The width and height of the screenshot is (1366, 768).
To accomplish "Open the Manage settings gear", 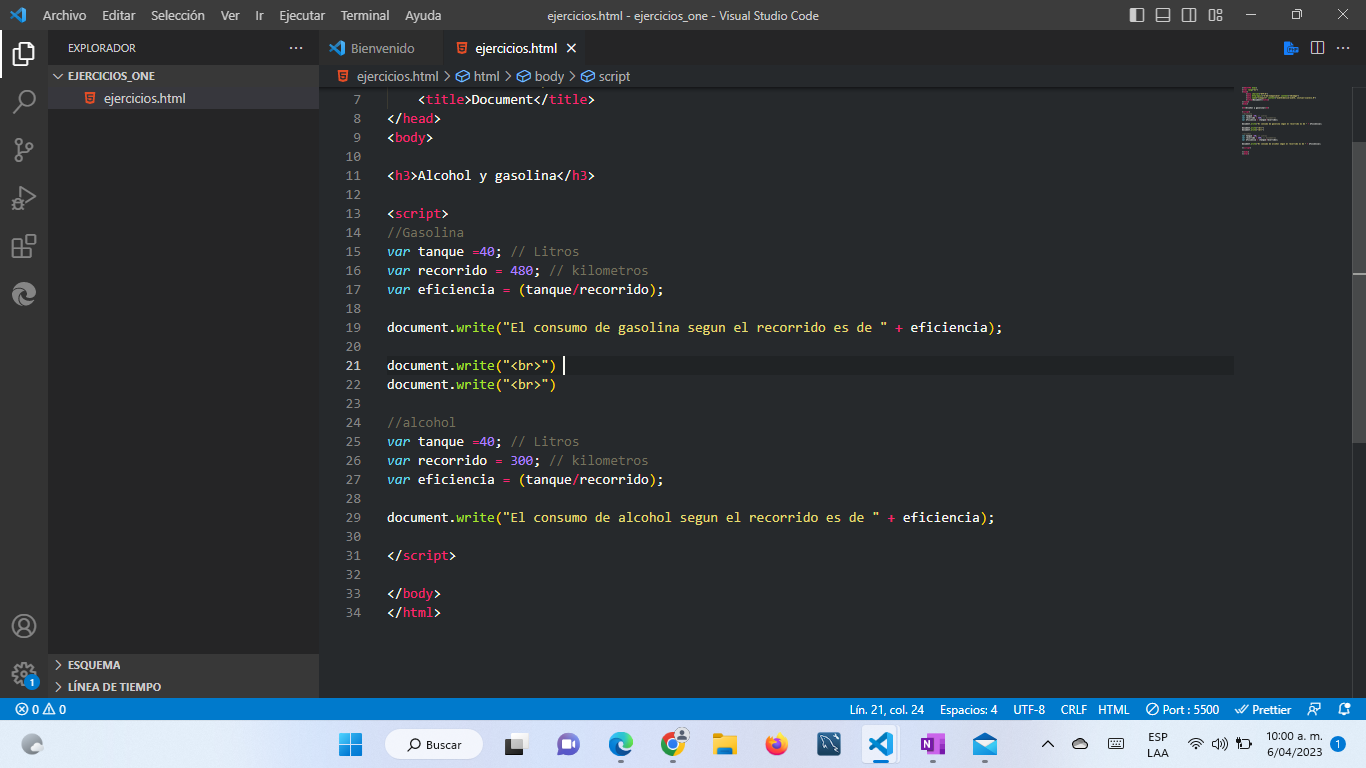I will (x=24, y=673).
